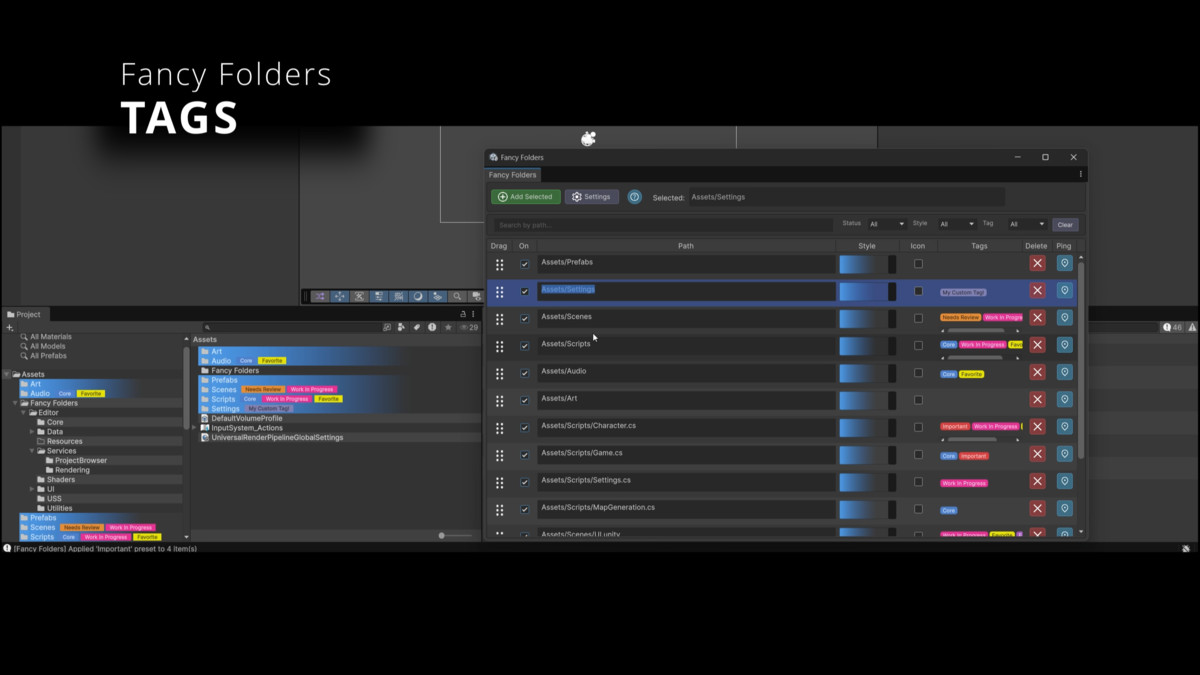Collapse the Editor folder tree node
This screenshot has height=675, width=1200.
24,413
